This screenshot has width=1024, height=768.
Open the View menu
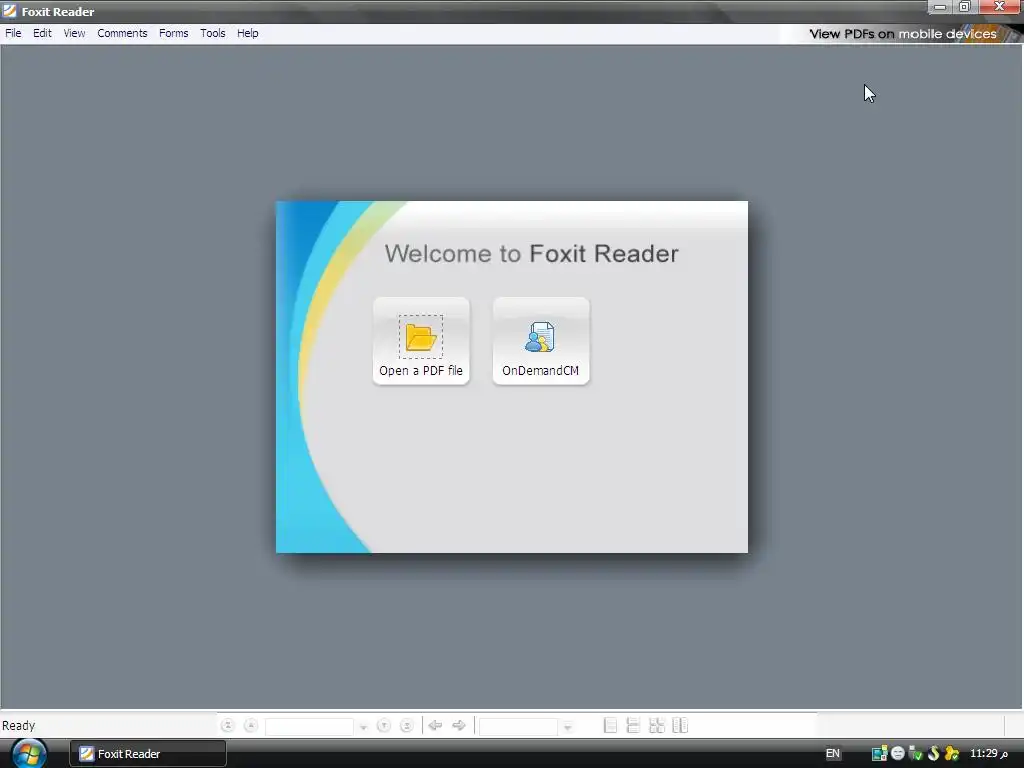pyautogui.click(x=74, y=33)
